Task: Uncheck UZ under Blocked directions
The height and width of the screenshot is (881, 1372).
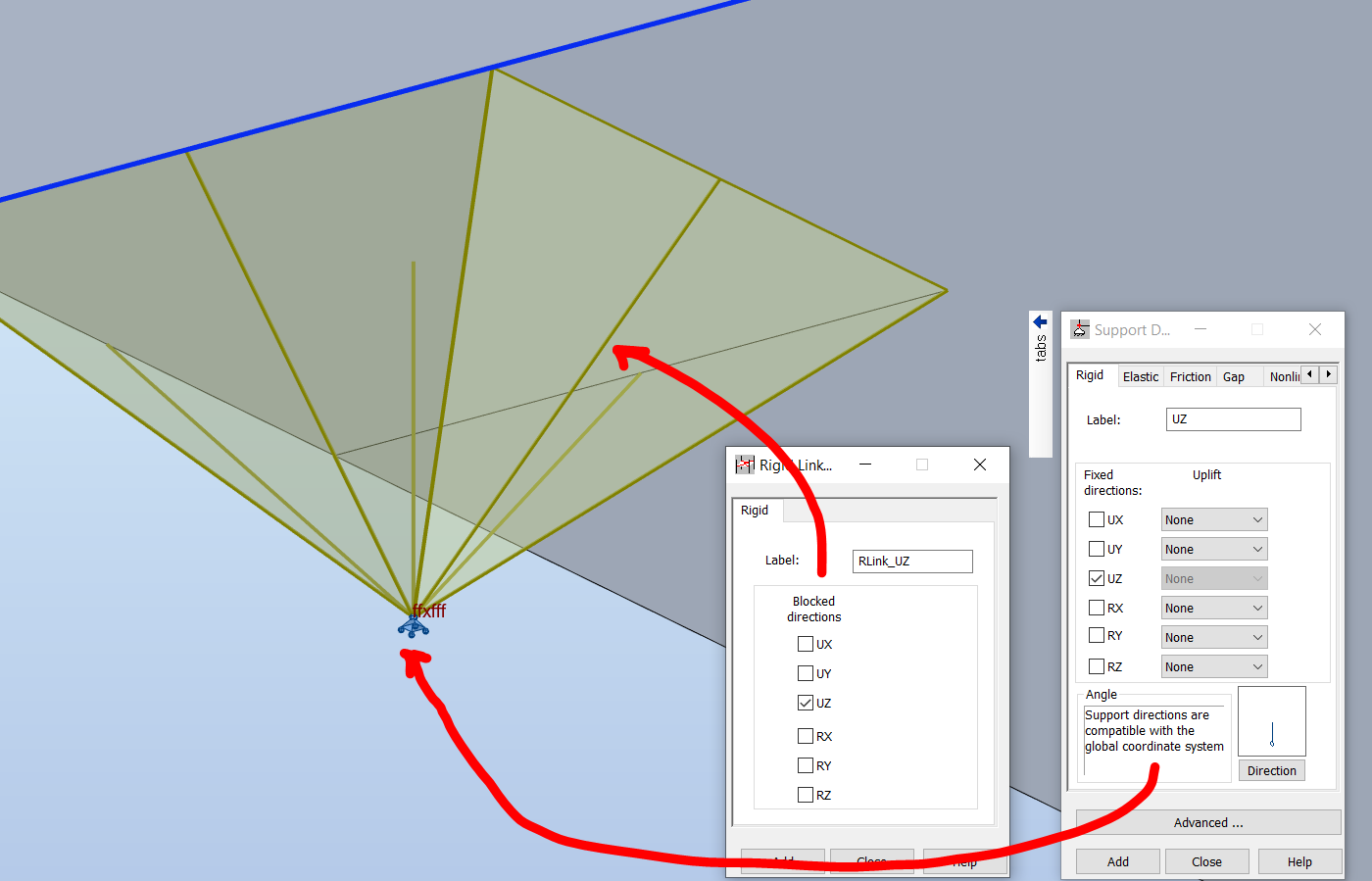Action: click(x=806, y=703)
